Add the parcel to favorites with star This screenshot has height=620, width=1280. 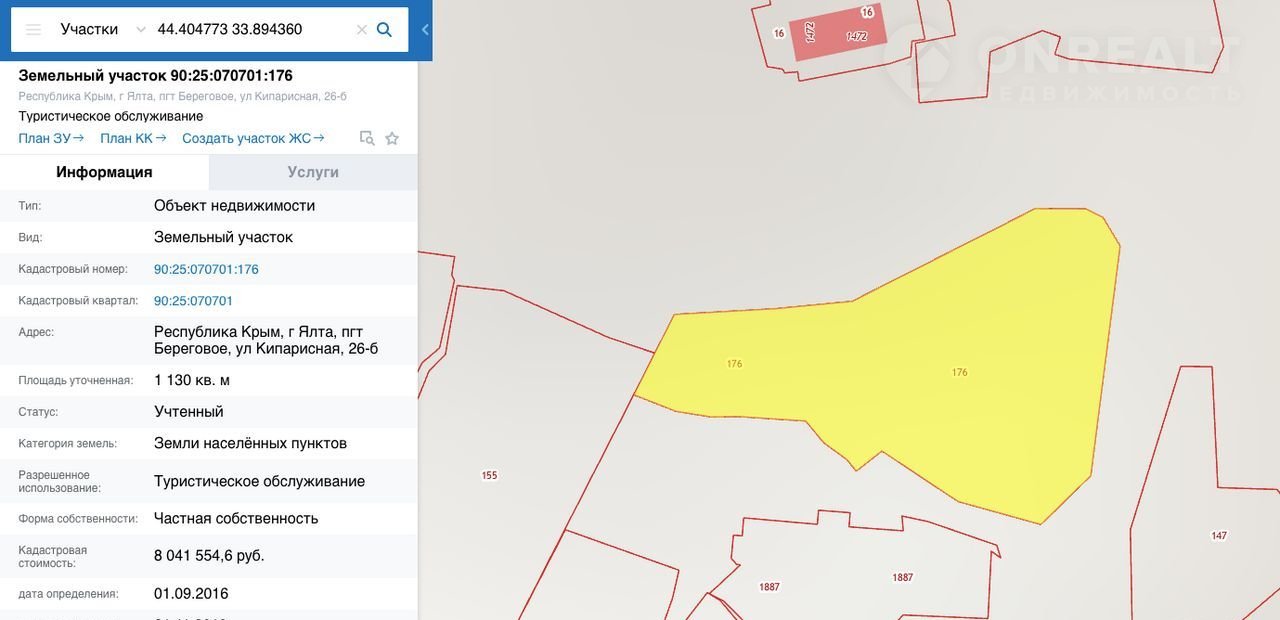pyautogui.click(x=392, y=139)
